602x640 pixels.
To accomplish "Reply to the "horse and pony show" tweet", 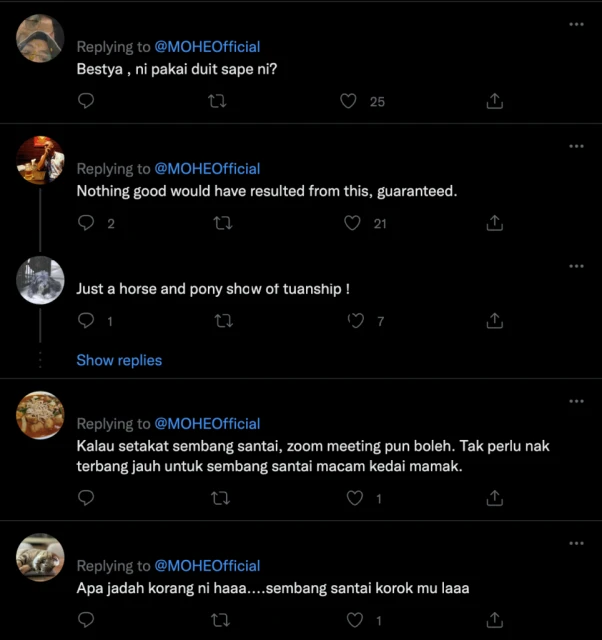I will point(86,321).
